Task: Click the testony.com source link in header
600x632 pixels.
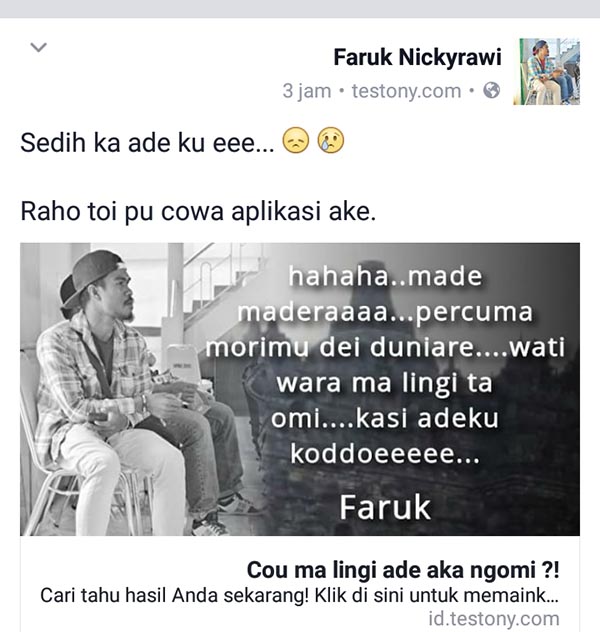Action: click(406, 91)
